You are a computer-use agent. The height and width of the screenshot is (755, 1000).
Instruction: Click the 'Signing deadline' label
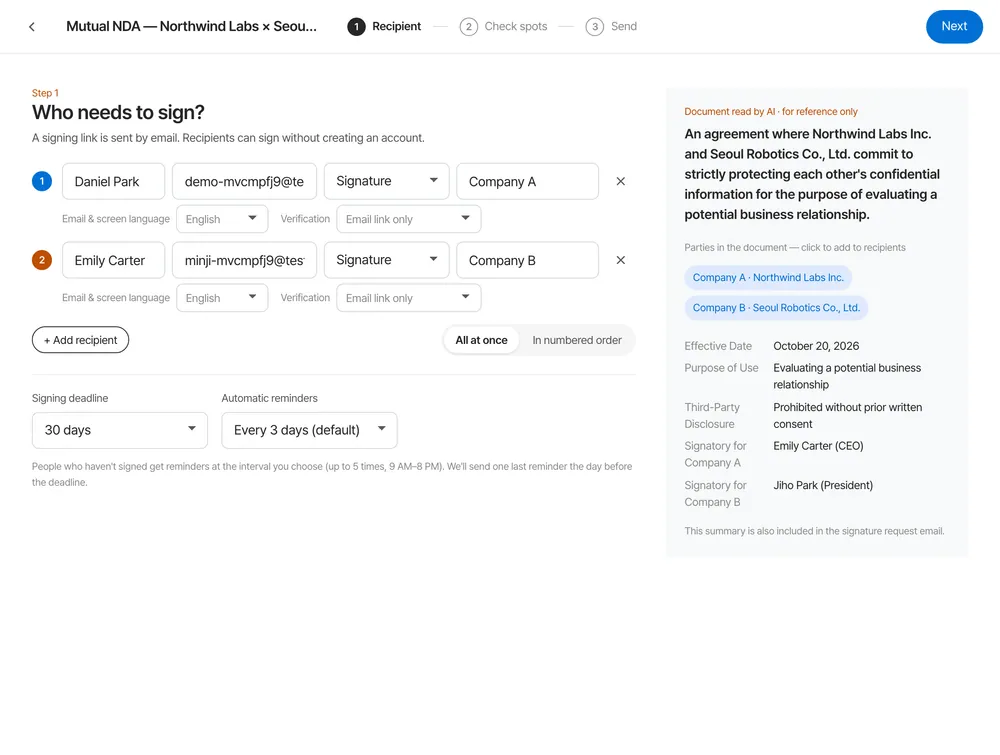[x=70, y=398]
